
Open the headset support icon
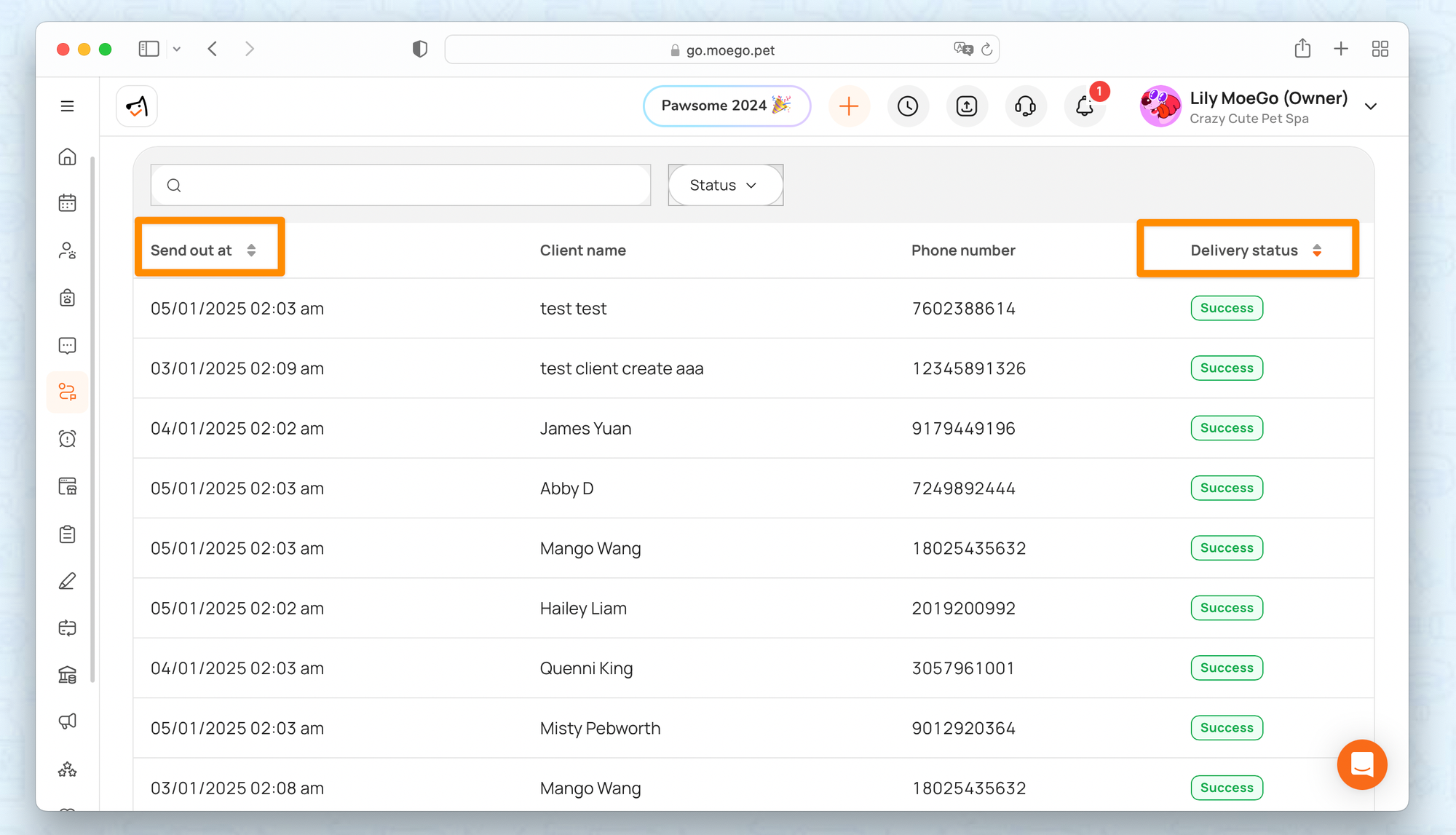point(1025,106)
